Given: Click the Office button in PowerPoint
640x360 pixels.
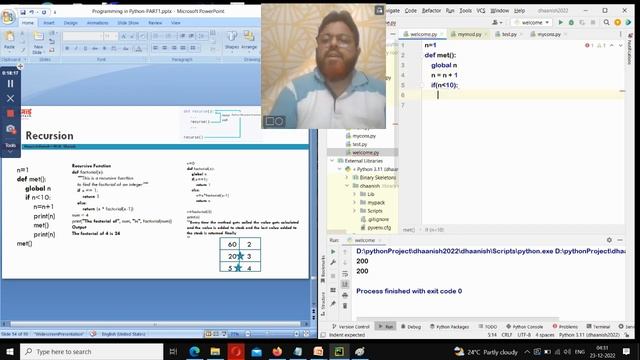Looking at the screenshot, I should coord(8,16).
